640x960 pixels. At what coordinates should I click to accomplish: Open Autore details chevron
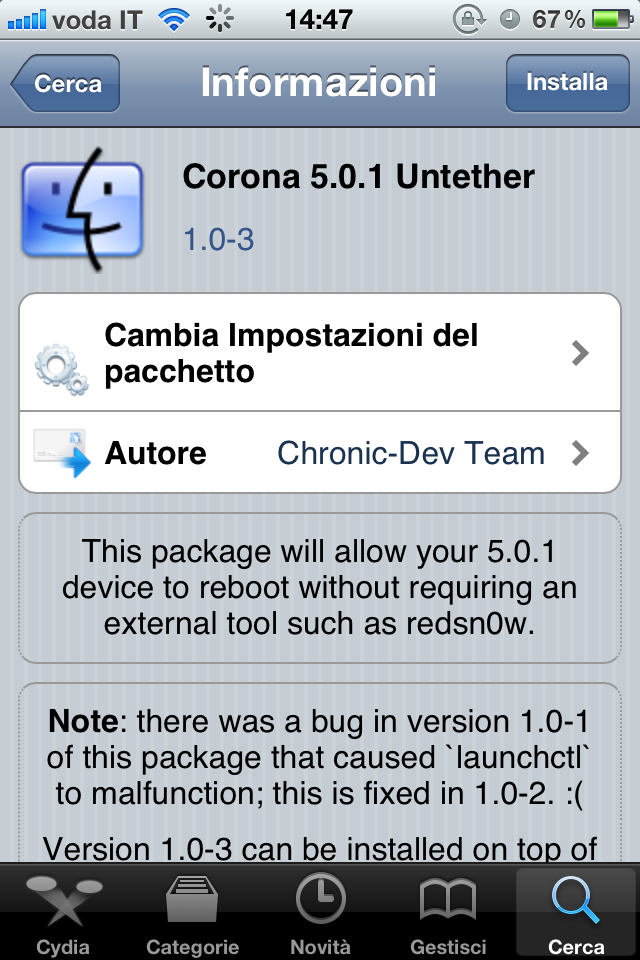[580, 453]
